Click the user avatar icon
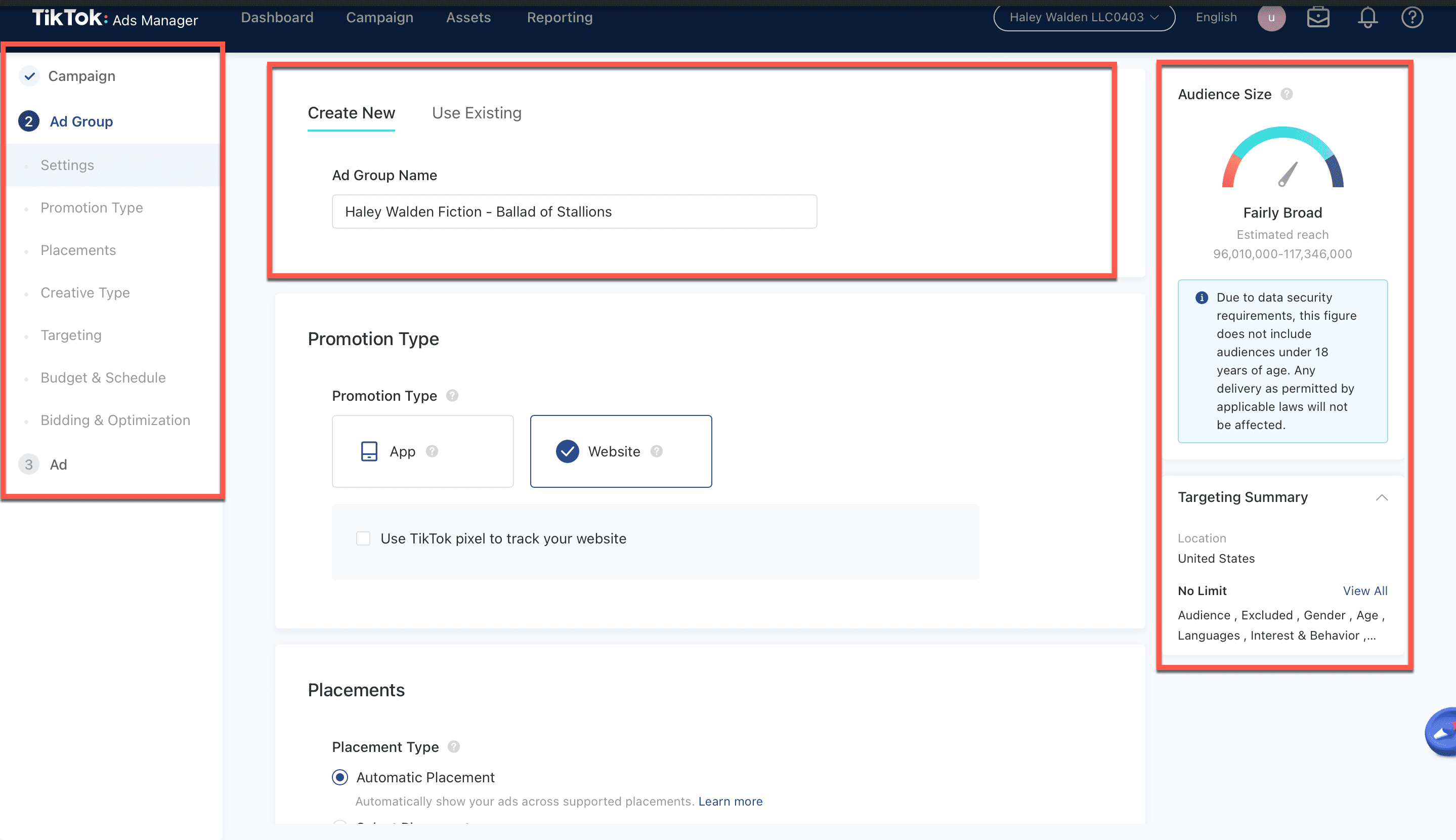This screenshot has height=840, width=1456. click(x=1271, y=18)
